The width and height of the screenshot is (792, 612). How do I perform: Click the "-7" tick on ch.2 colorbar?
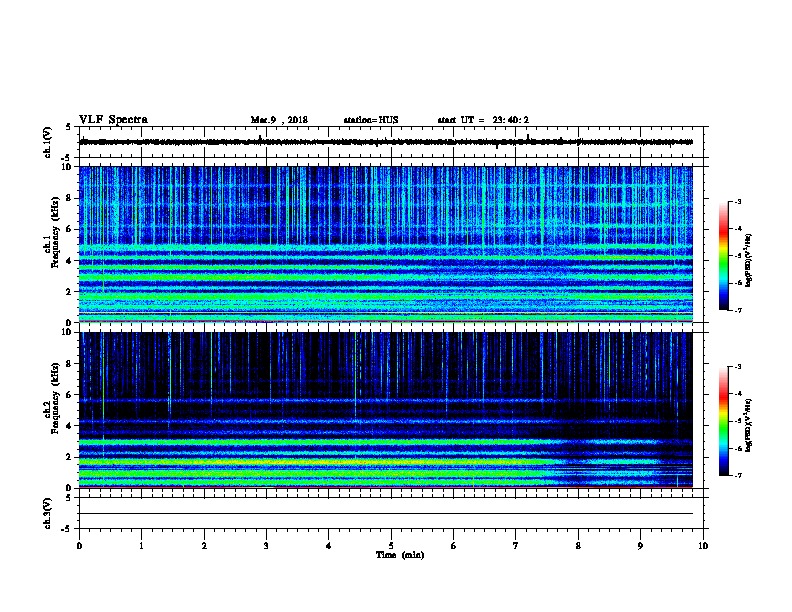(738, 476)
